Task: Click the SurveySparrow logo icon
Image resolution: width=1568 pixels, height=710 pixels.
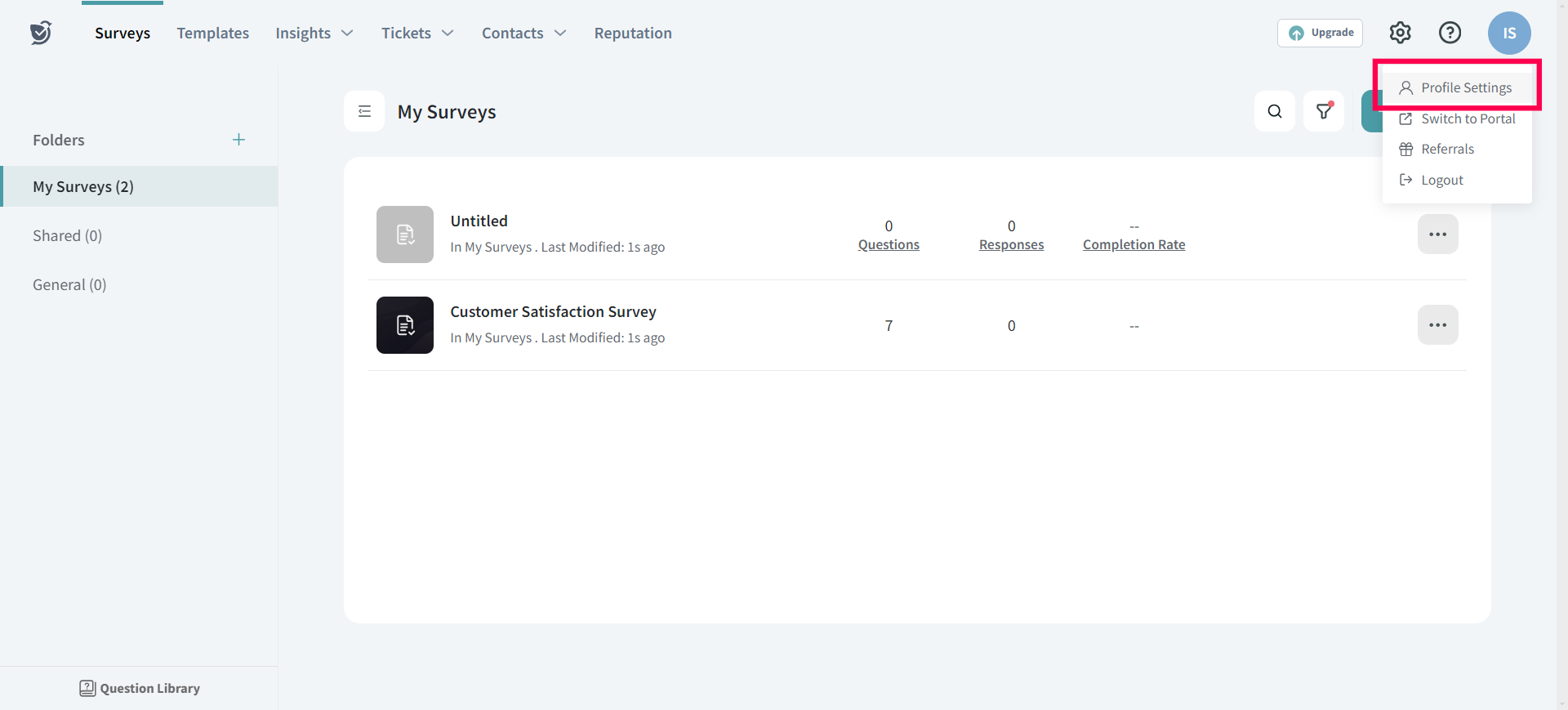Action: (x=41, y=33)
